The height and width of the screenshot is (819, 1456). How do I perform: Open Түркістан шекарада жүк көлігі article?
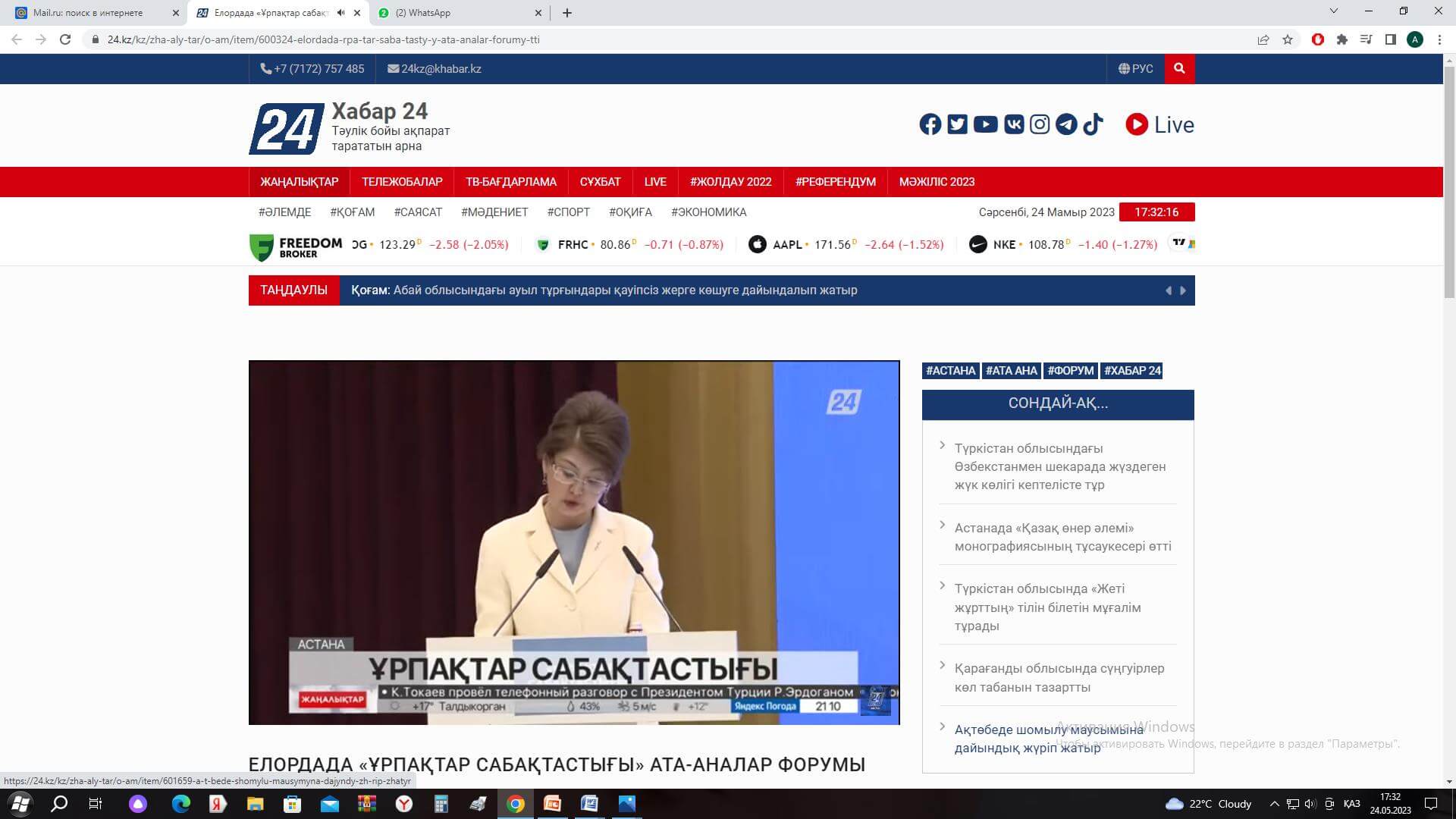[x=1060, y=466]
